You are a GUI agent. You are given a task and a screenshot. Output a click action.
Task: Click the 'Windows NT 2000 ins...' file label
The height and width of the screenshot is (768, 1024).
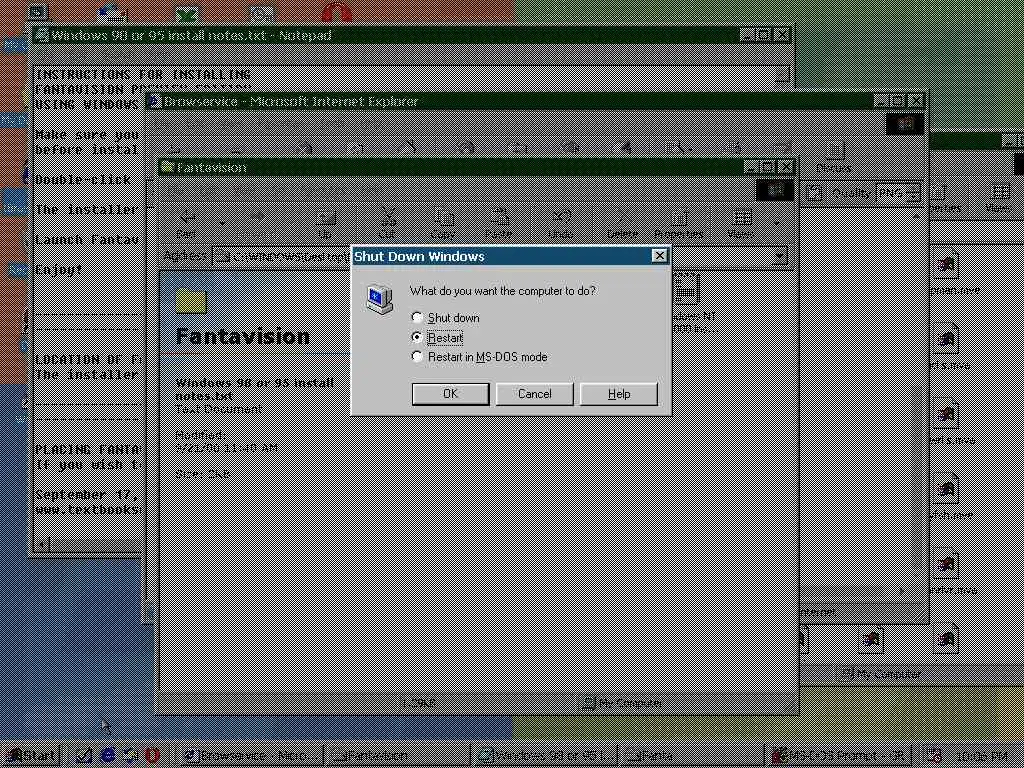694,322
